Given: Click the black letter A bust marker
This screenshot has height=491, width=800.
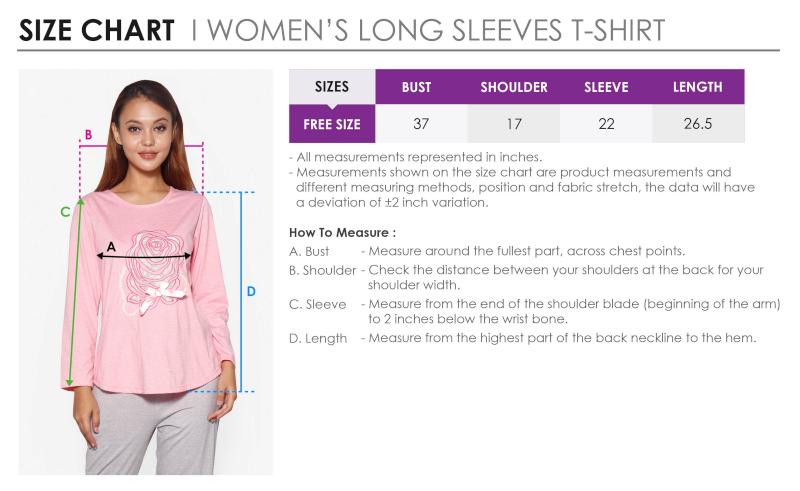Looking at the screenshot, I should 111,246.
